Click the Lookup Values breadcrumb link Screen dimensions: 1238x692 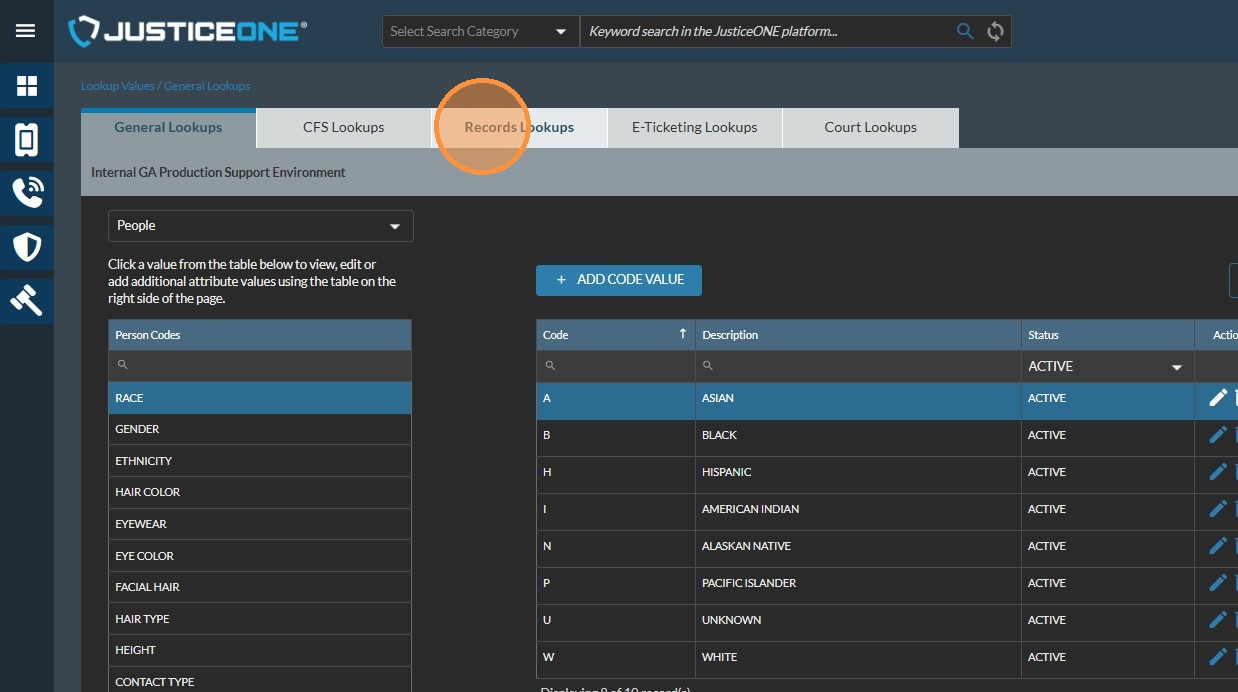click(117, 86)
